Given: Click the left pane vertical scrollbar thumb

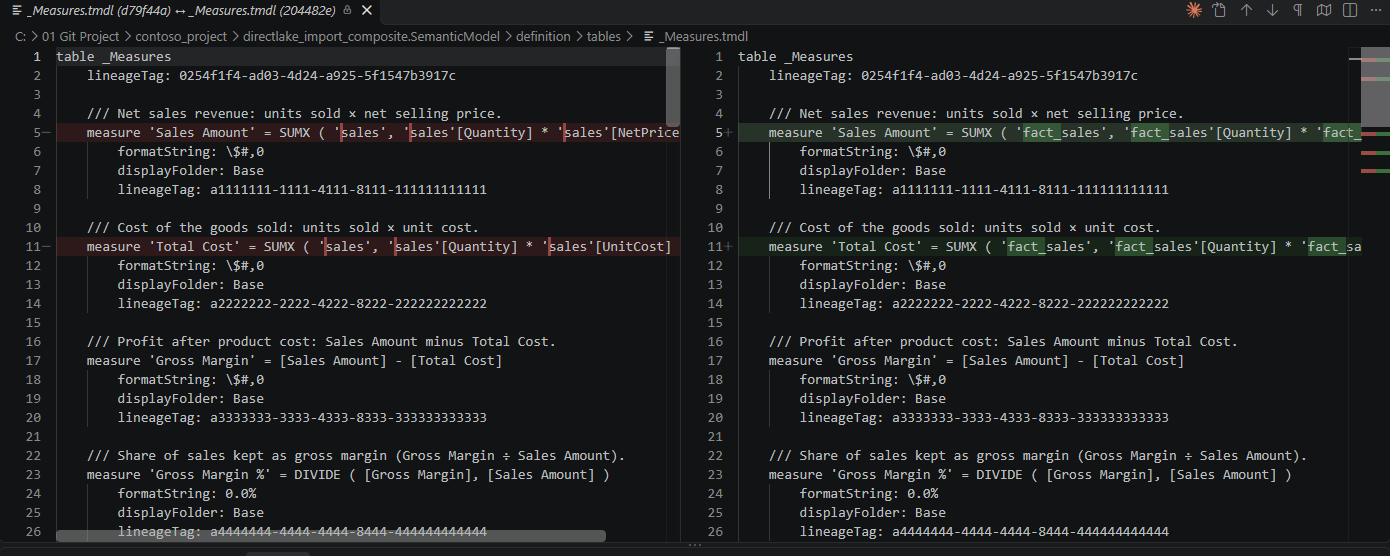Looking at the screenshot, I should (x=673, y=87).
